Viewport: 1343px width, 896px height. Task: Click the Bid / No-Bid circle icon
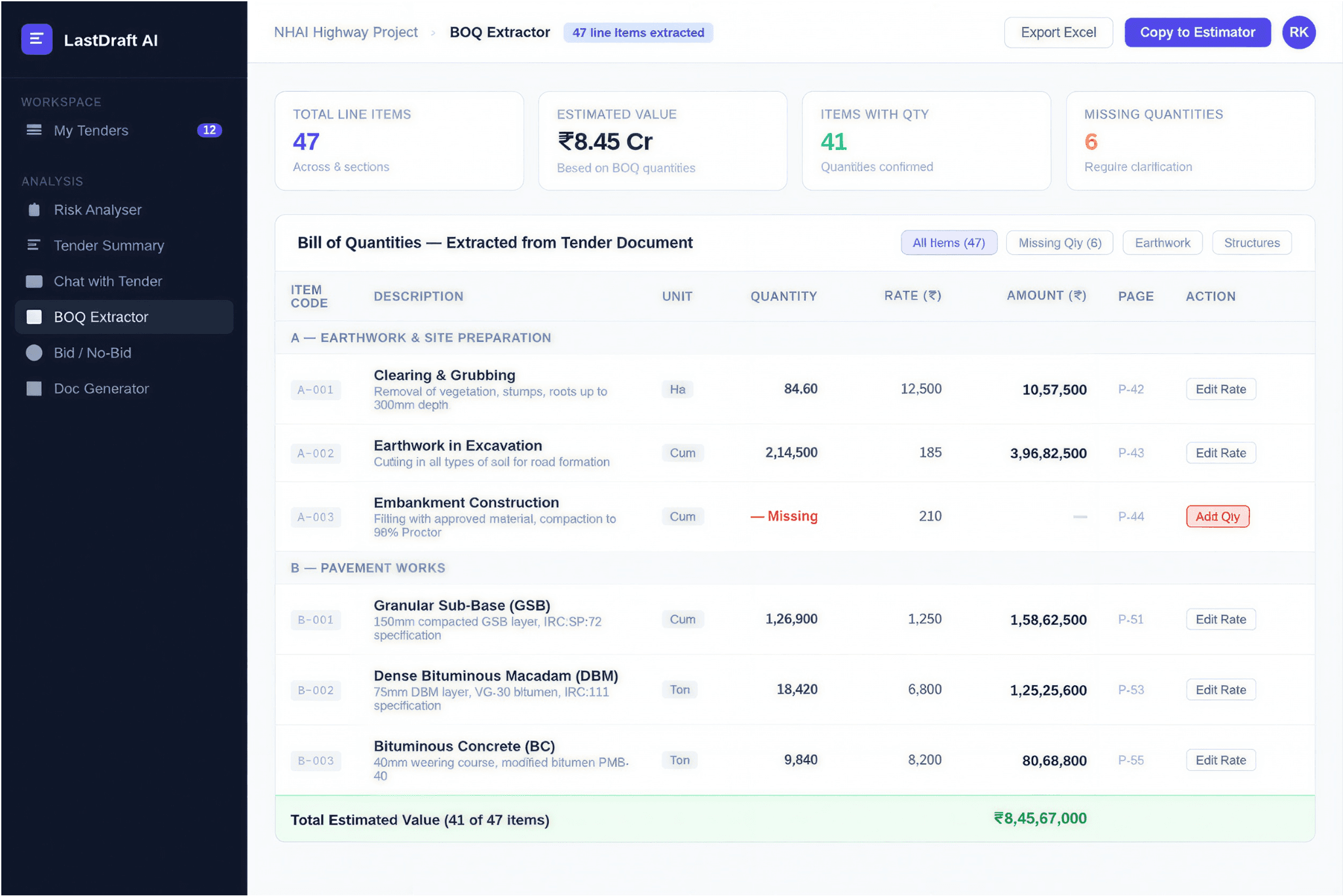pyautogui.click(x=34, y=352)
